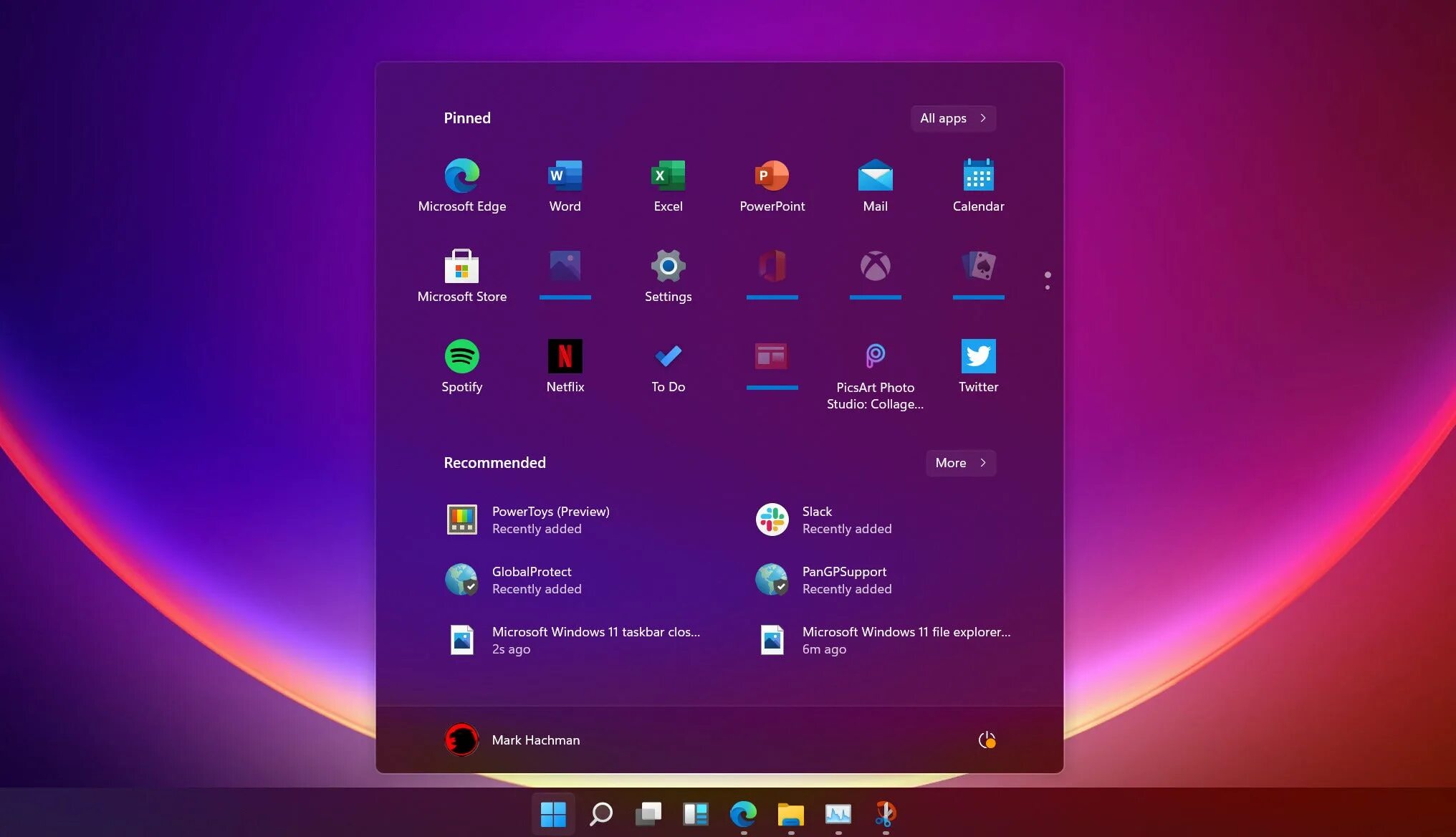This screenshot has width=1456, height=837.
Task: Click the power/sleep button
Action: (x=986, y=739)
